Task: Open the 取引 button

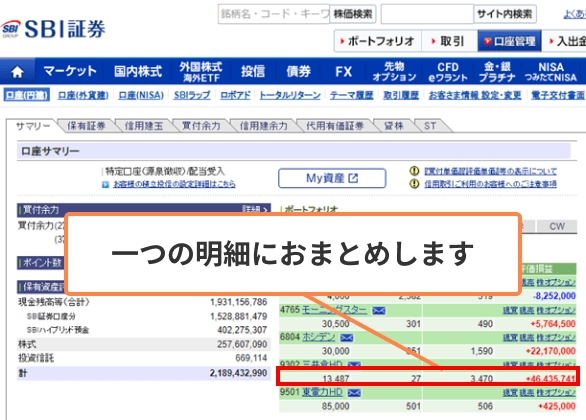Action: (450, 41)
